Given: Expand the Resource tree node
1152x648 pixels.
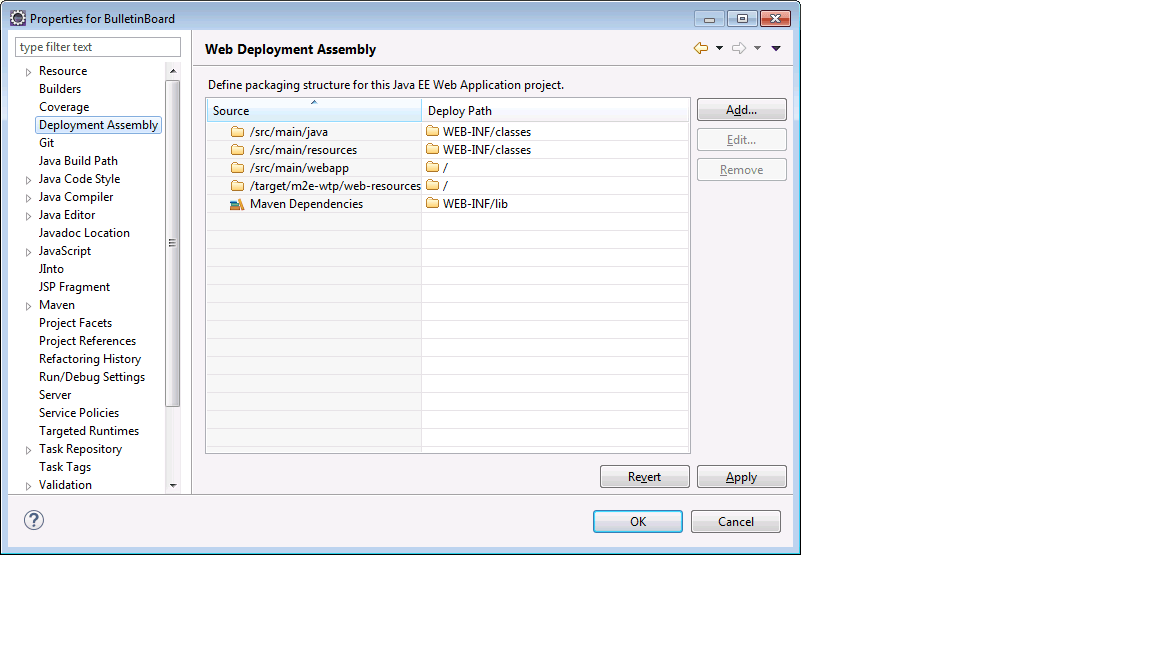Looking at the screenshot, I should [28, 72].
